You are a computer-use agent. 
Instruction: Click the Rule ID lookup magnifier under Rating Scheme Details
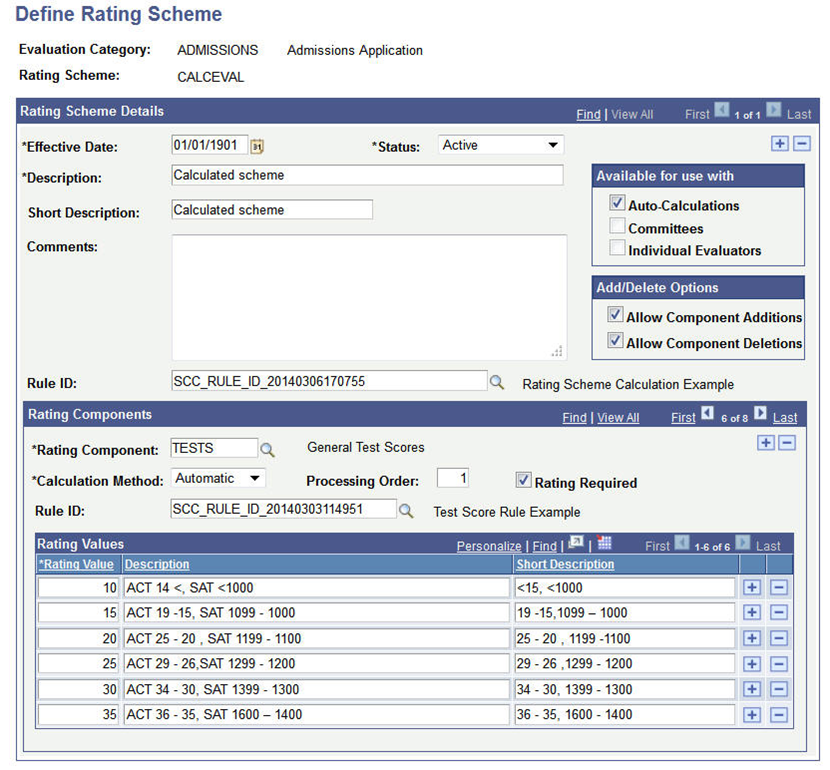pyautogui.click(x=497, y=383)
